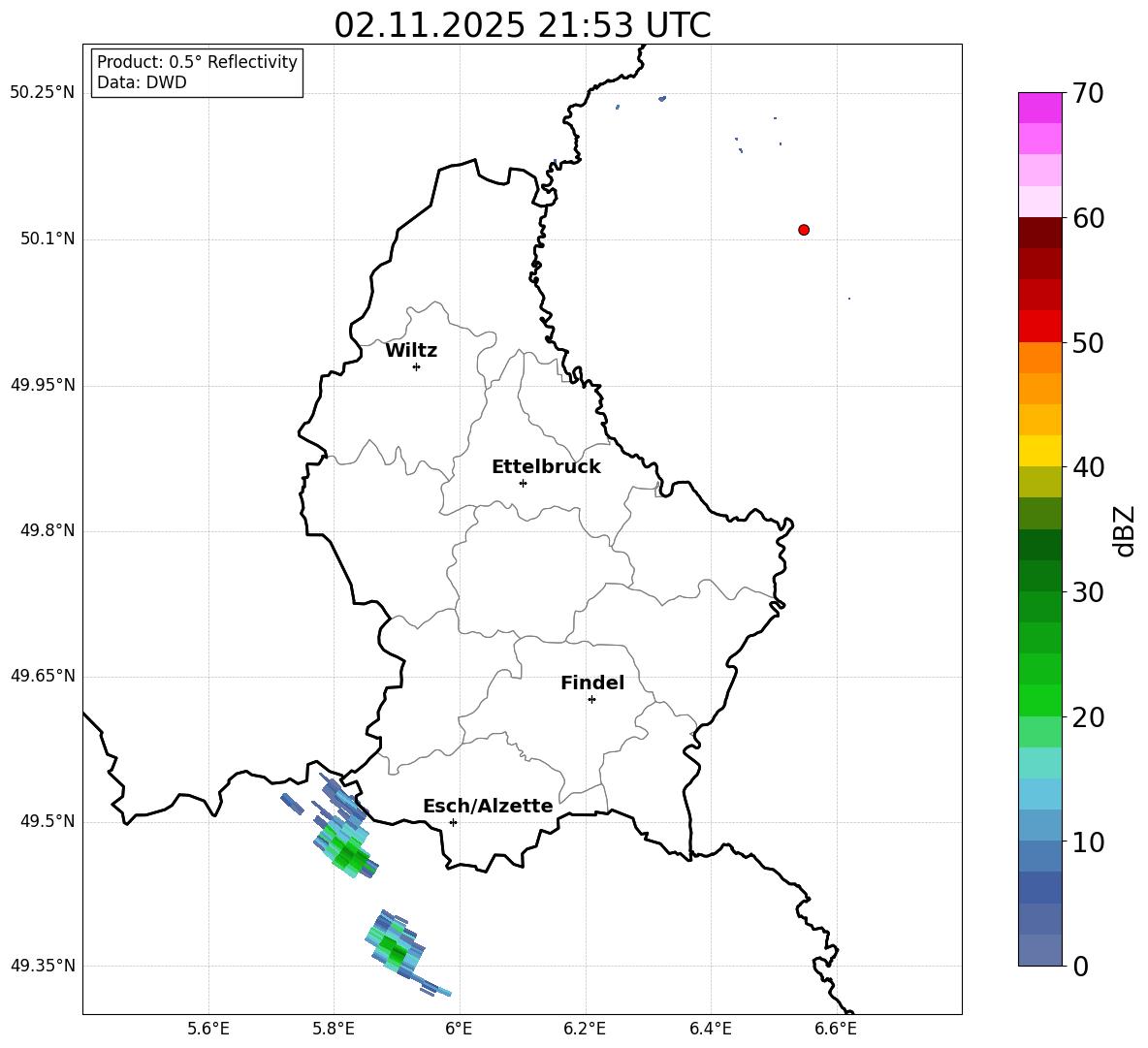The width and height of the screenshot is (1148, 1048).
Task: Click longitude label 6°E
Action: 459,1029
